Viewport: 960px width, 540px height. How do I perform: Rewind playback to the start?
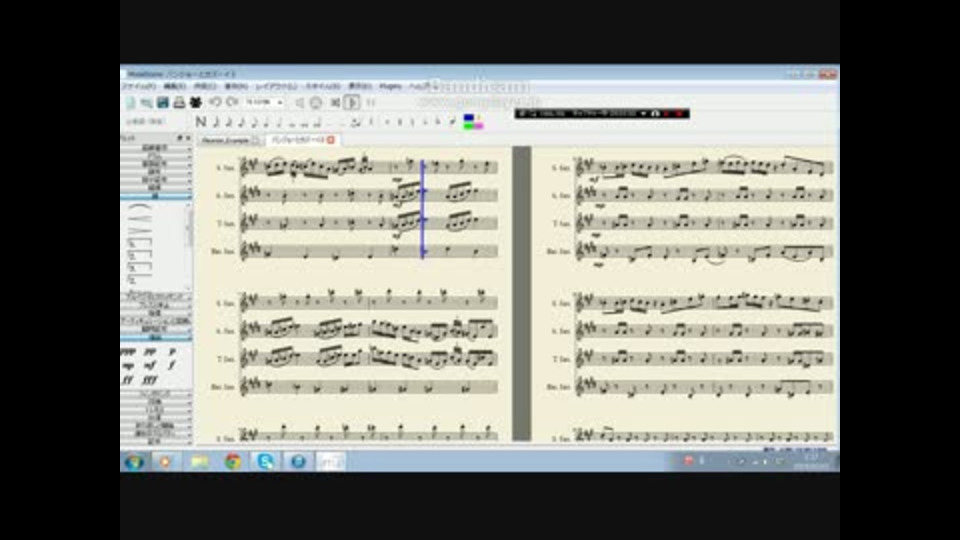point(335,103)
